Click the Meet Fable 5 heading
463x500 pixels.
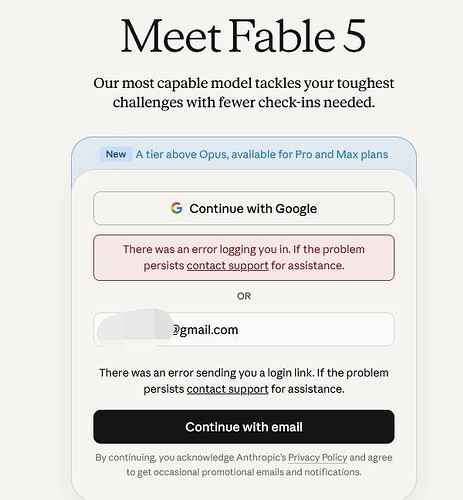pyautogui.click(x=244, y=36)
